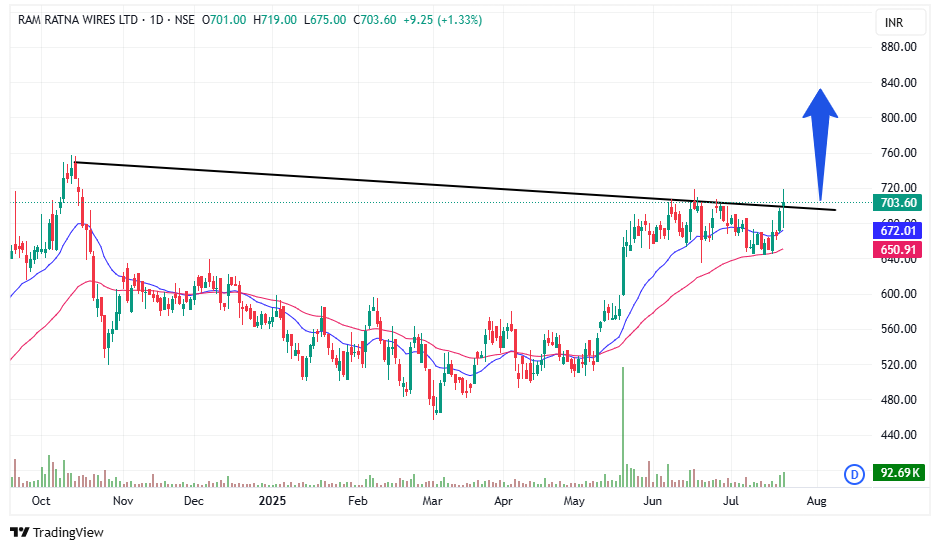
Task: Click the Jul label on time axis
Action: (x=730, y=501)
